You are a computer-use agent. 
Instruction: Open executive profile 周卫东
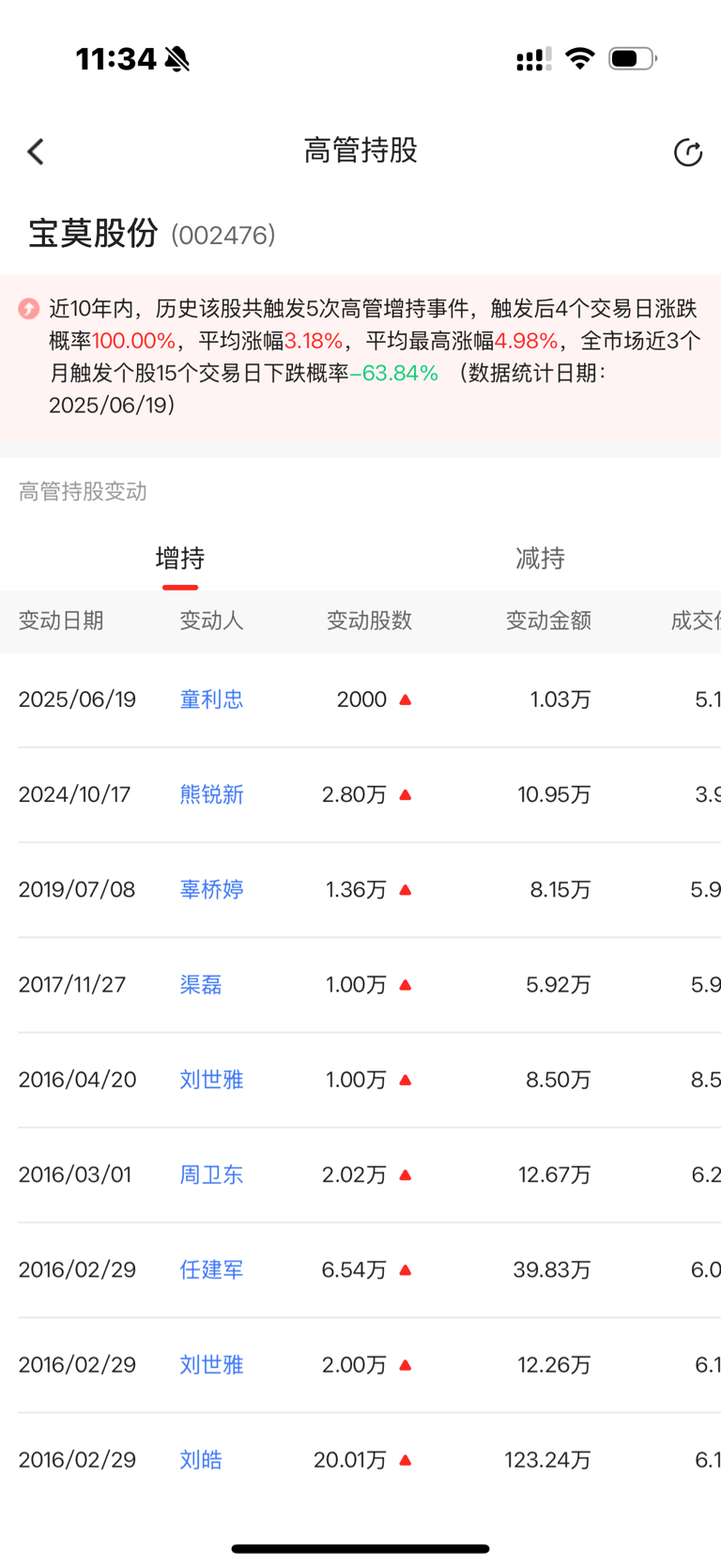(x=211, y=1175)
